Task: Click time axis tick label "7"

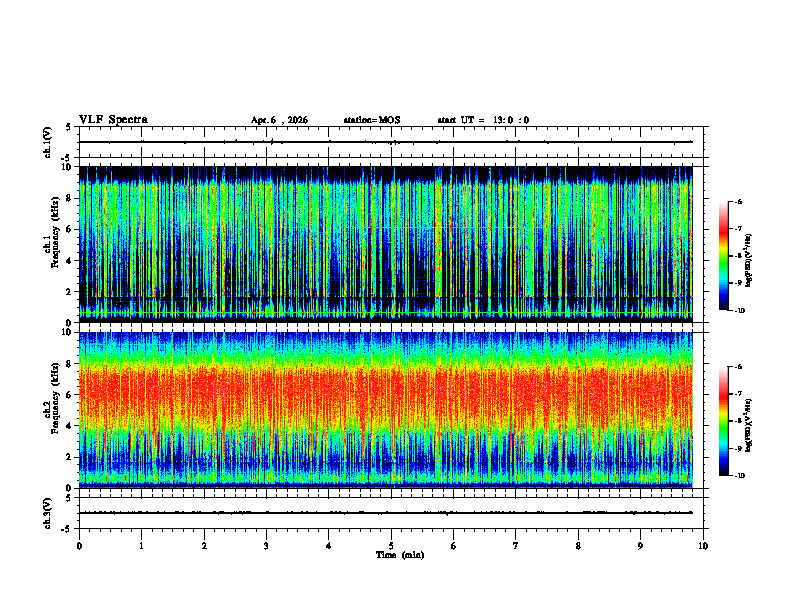Action: (x=516, y=546)
